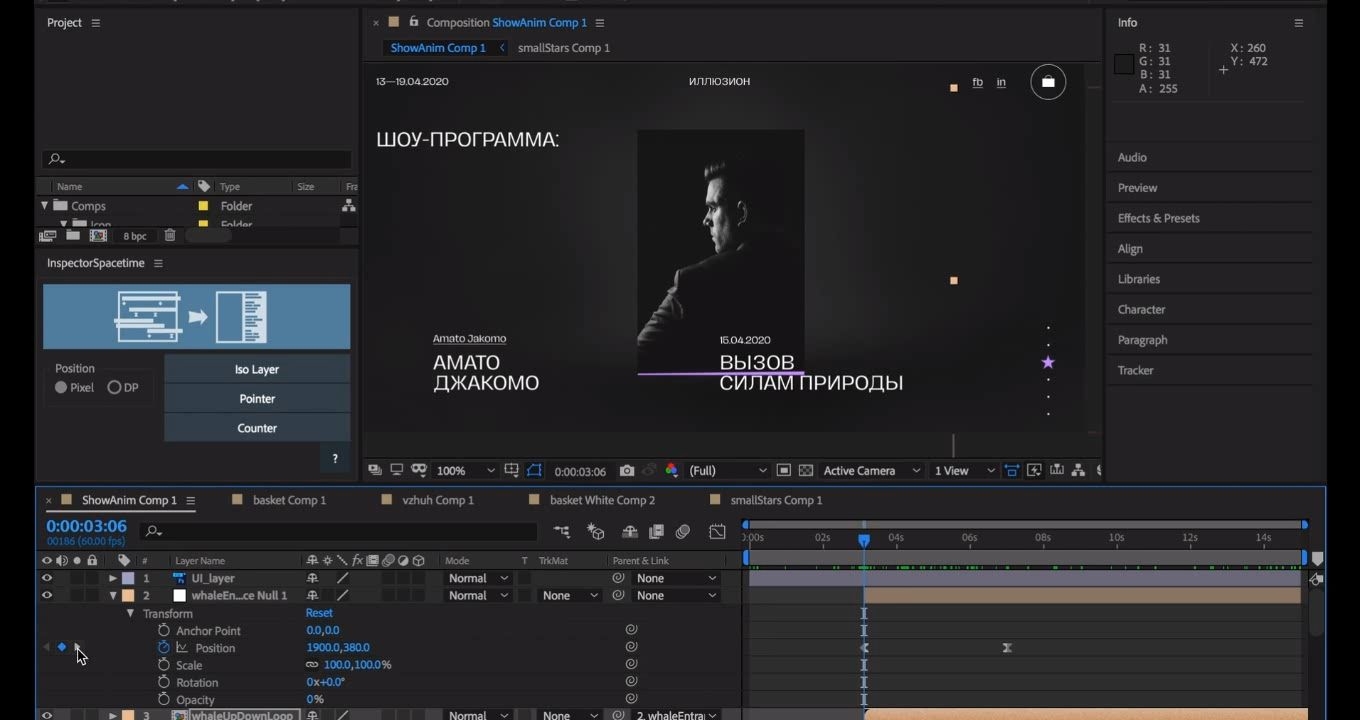Click the Scale constrain proportions link icon

tap(312, 665)
